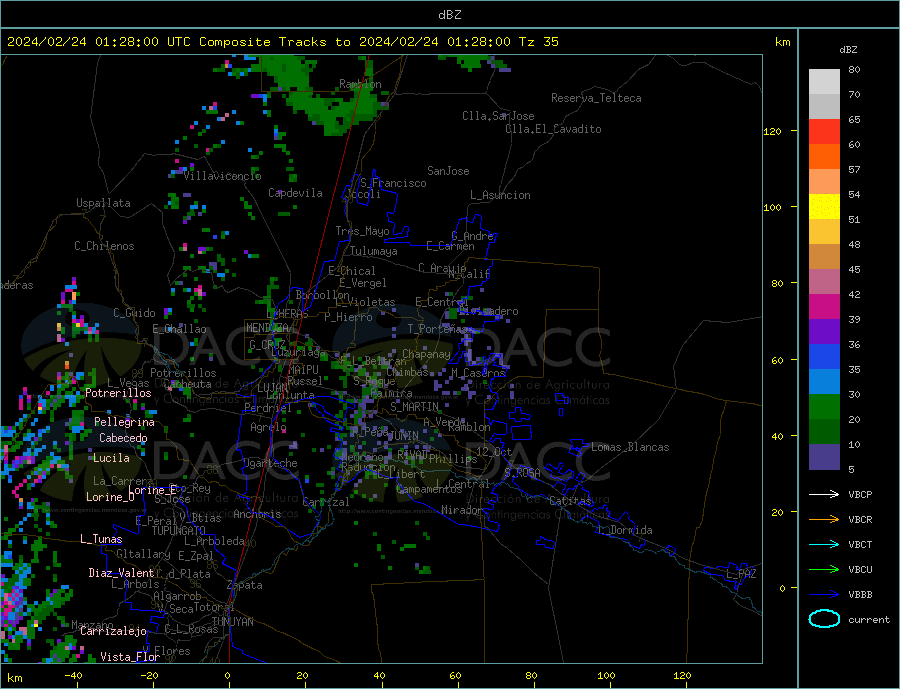Screen dimensions: 900x689
Task: Click the Reserva_Telteca map label
Action: click(596, 98)
